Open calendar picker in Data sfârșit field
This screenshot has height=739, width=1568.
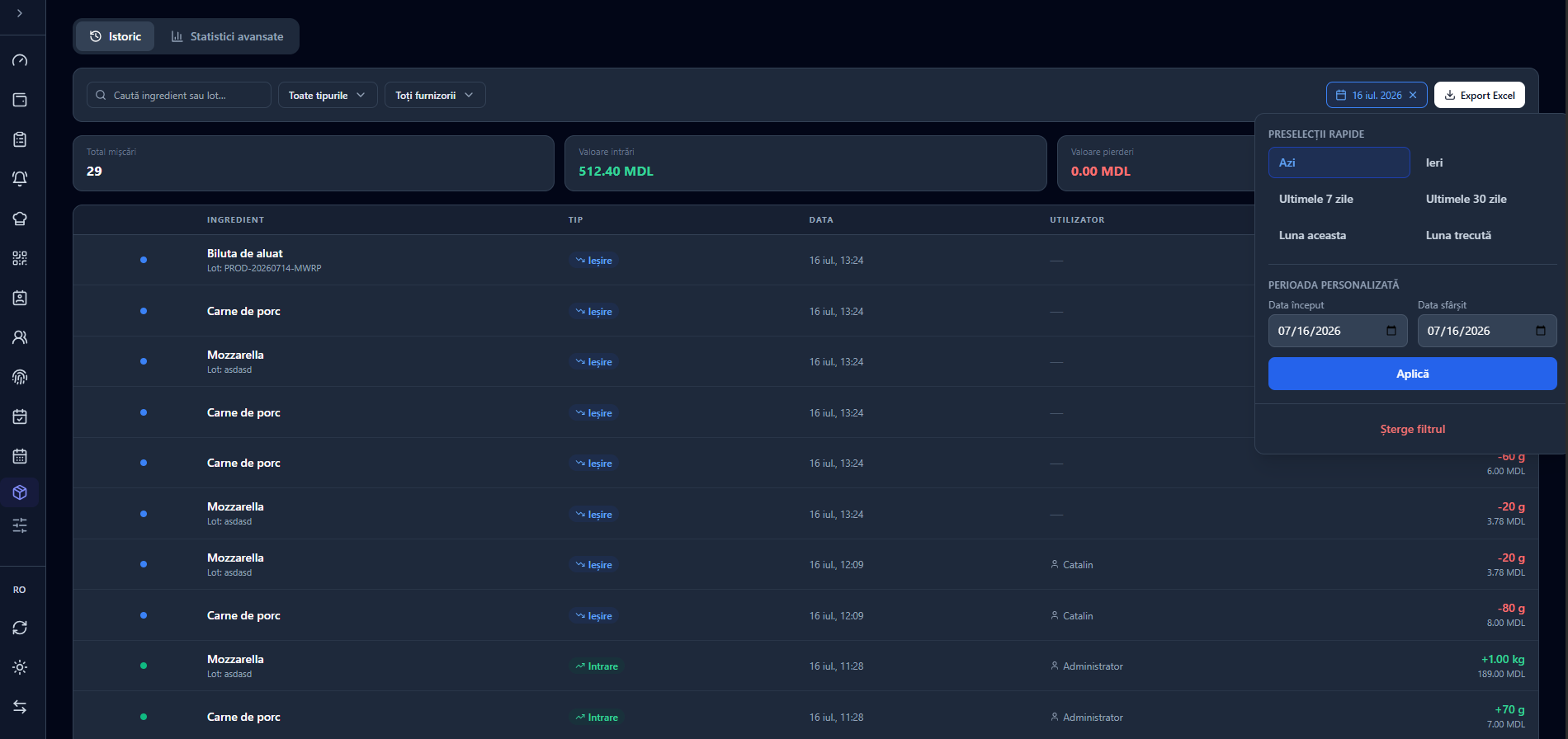click(x=1541, y=331)
